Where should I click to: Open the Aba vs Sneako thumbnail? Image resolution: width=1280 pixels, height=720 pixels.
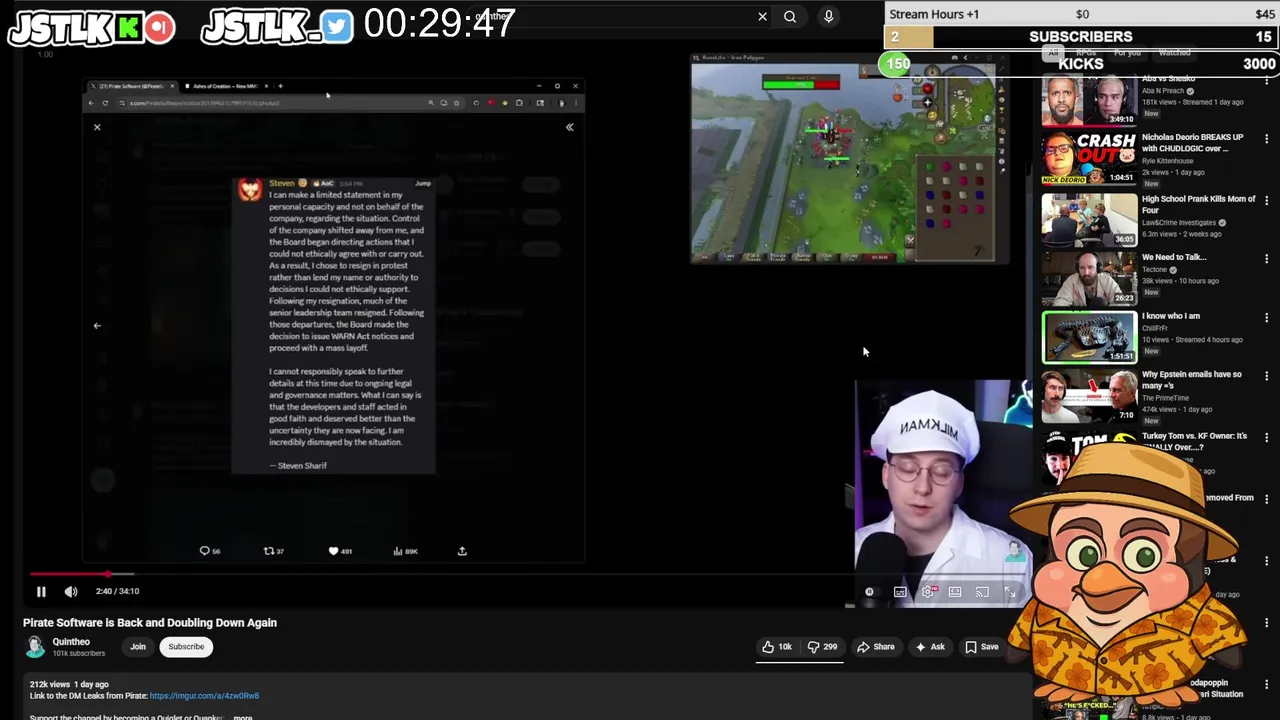(1089, 100)
